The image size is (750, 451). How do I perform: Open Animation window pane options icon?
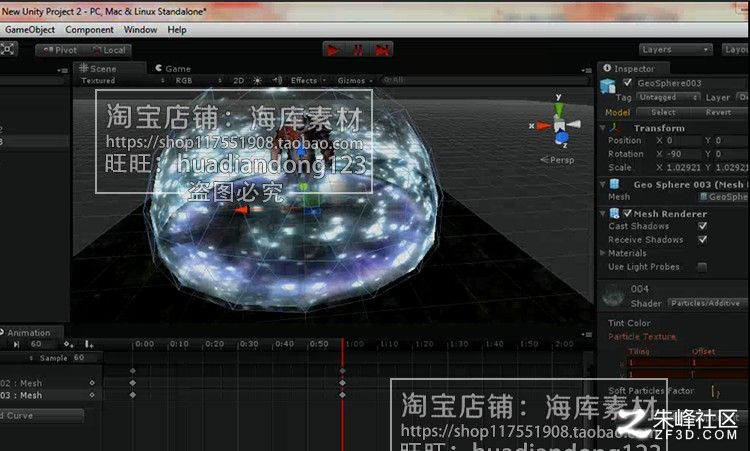(x=587, y=334)
